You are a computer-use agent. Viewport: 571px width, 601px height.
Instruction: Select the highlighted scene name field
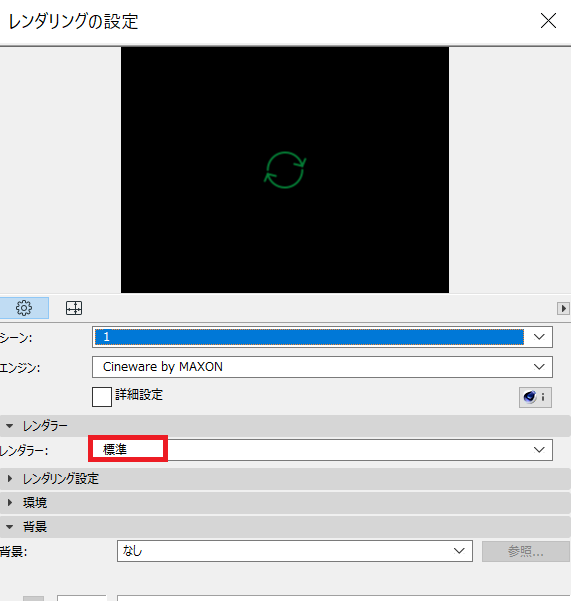(x=309, y=337)
